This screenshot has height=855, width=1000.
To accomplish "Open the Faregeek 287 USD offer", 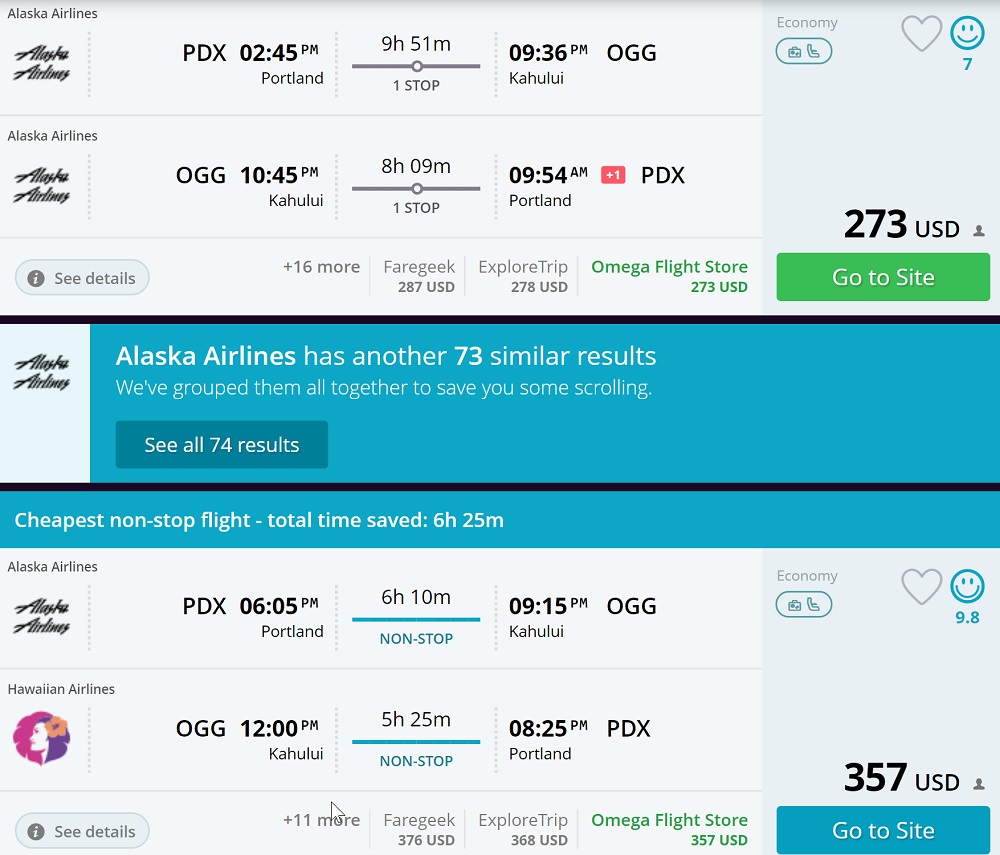I will (419, 276).
